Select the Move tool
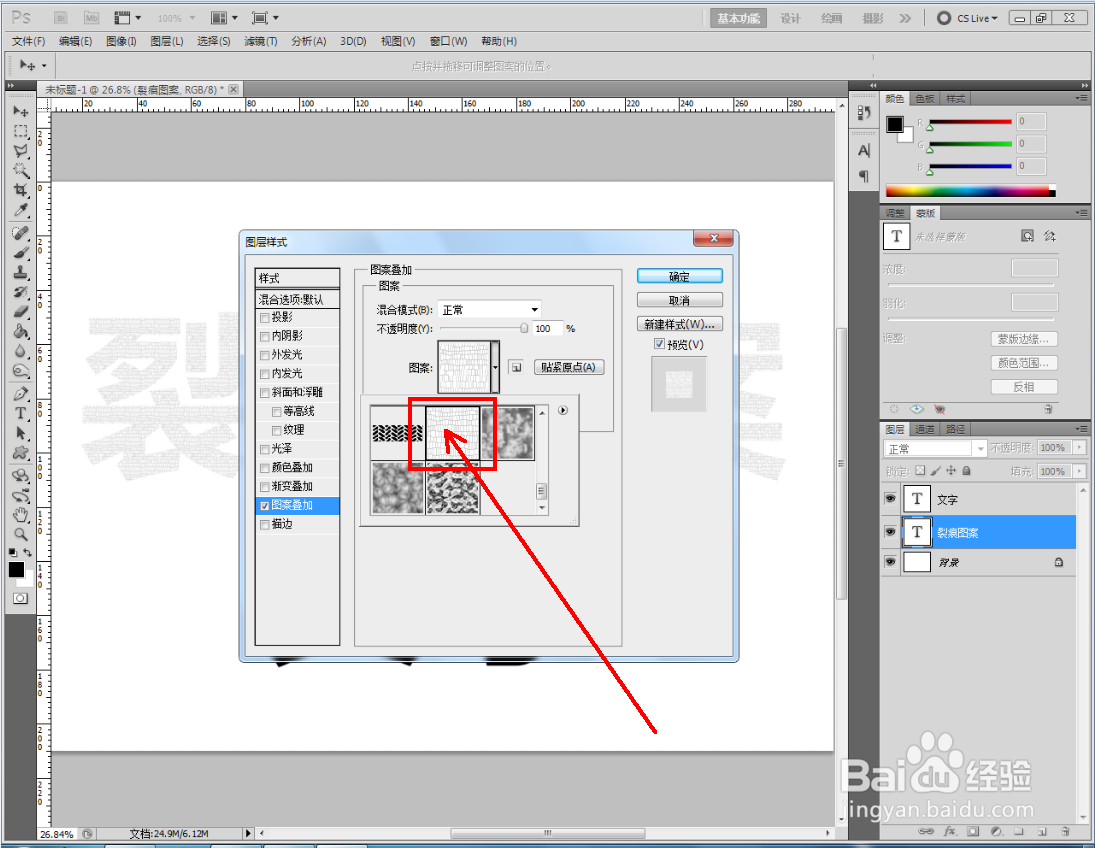Viewport: 1095px width, 848px height. click(x=20, y=112)
